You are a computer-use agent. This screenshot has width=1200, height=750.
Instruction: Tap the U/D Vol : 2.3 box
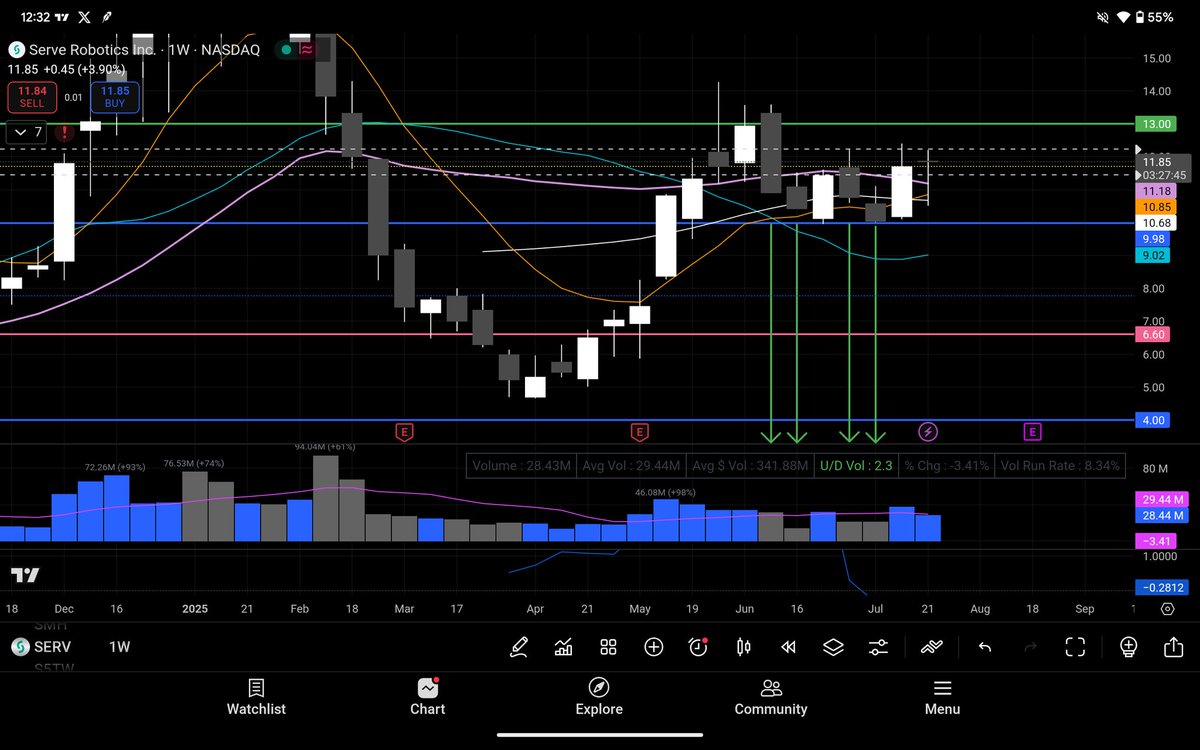coord(856,465)
